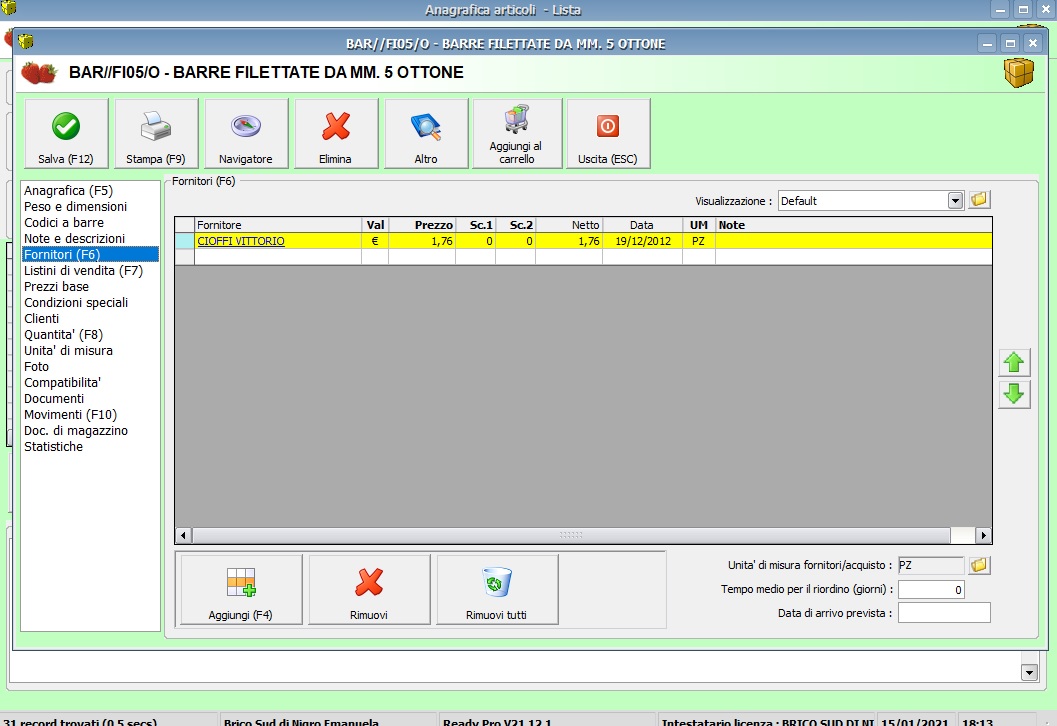Click the Fornitore column header
1057x726 pixels.
(x=278, y=225)
